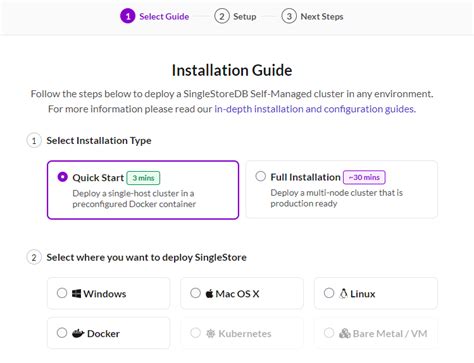
Task: Go to the Setup step label
Action: pyautogui.click(x=245, y=16)
